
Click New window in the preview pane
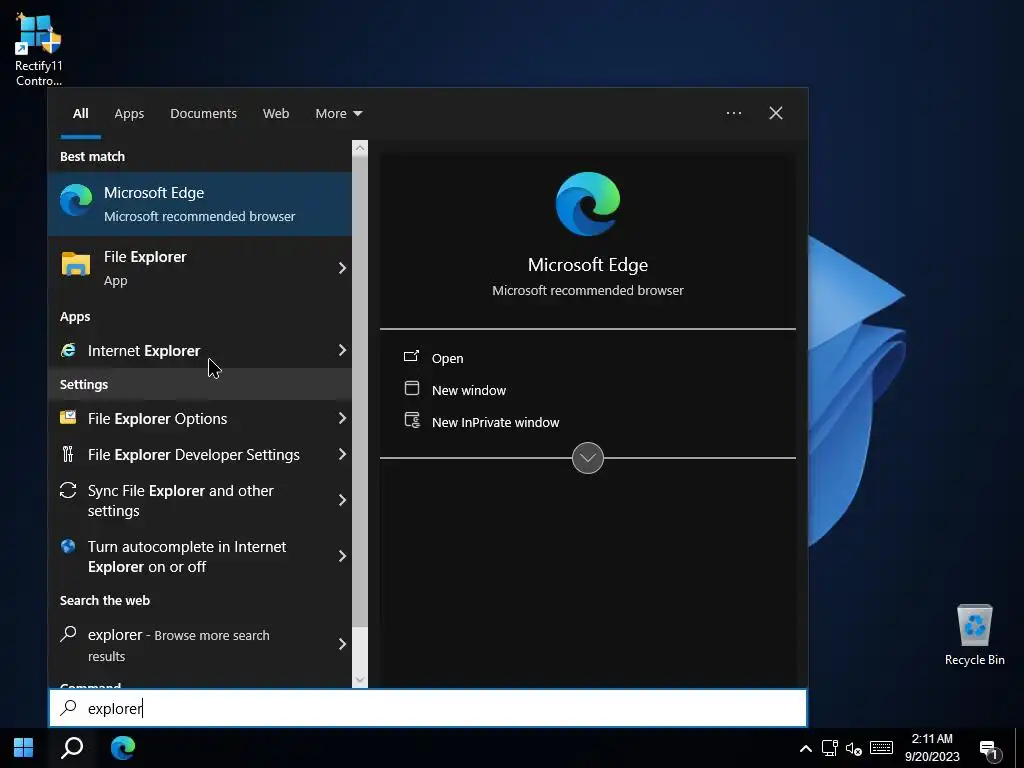(x=469, y=391)
